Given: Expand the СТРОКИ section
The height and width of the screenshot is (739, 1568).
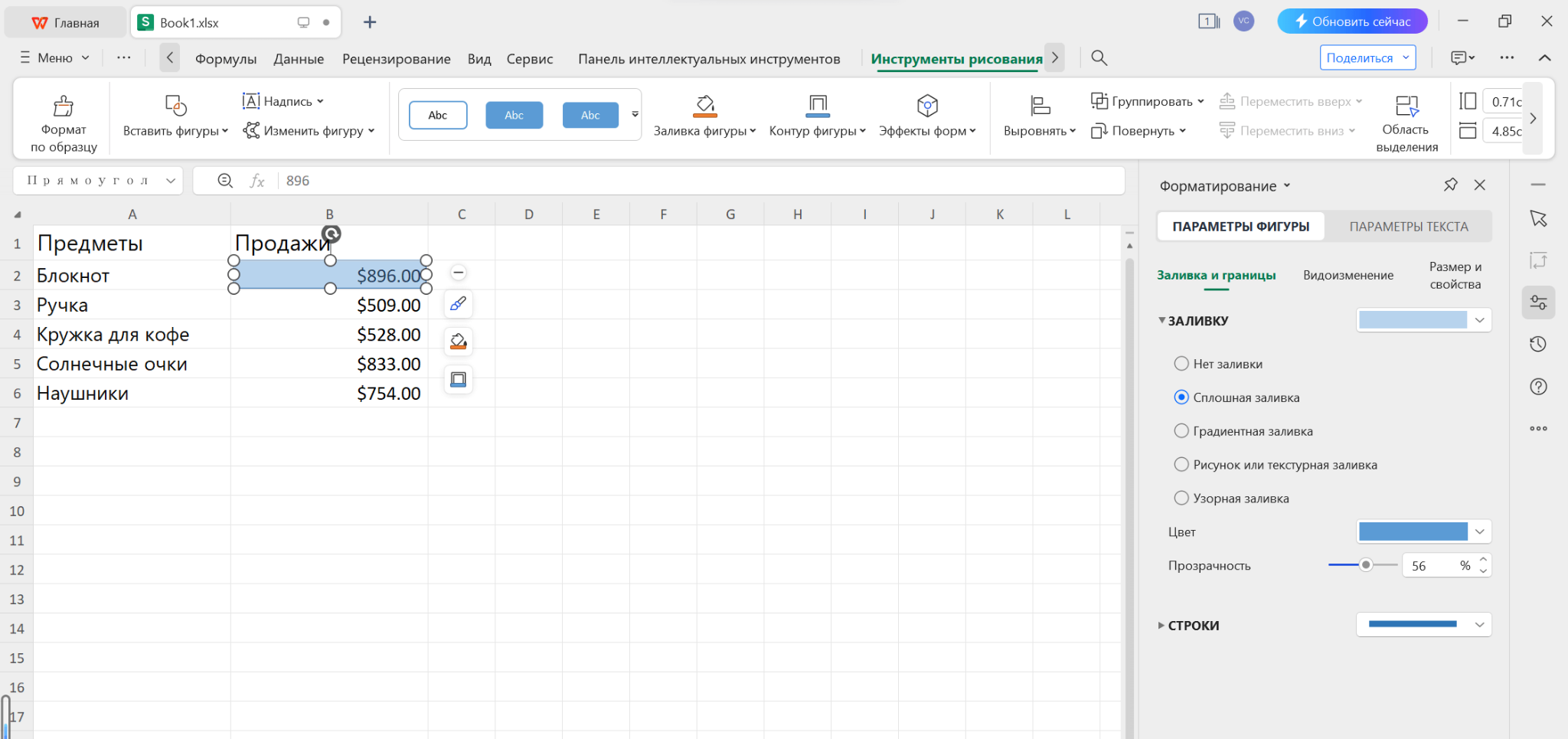Looking at the screenshot, I should (x=1161, y=626).
